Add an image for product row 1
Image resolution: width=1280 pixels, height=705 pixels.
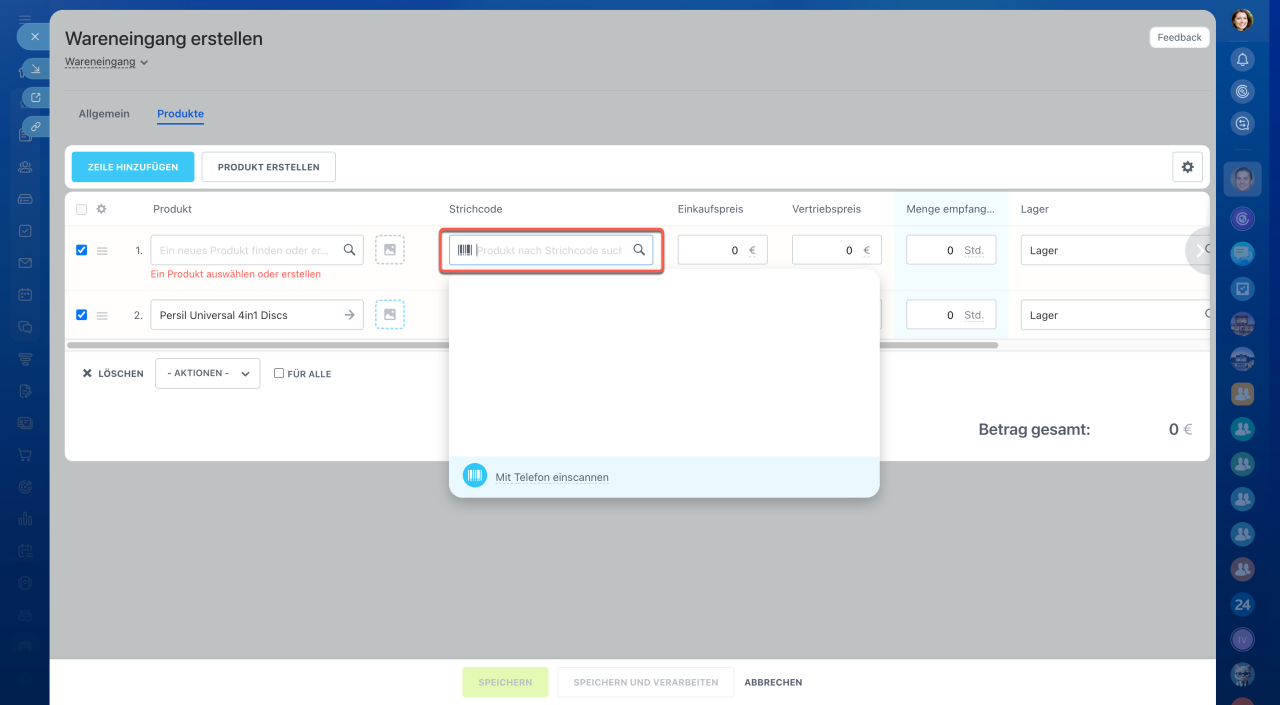[x=390, y=250]
